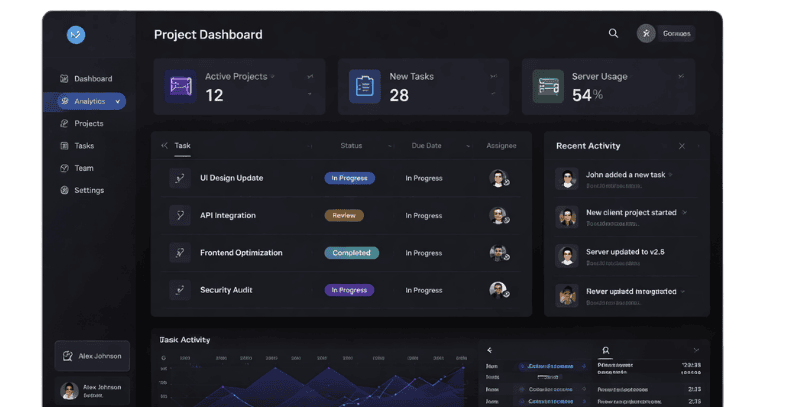Click the API Integration assignee avatar

pos(498,215)
